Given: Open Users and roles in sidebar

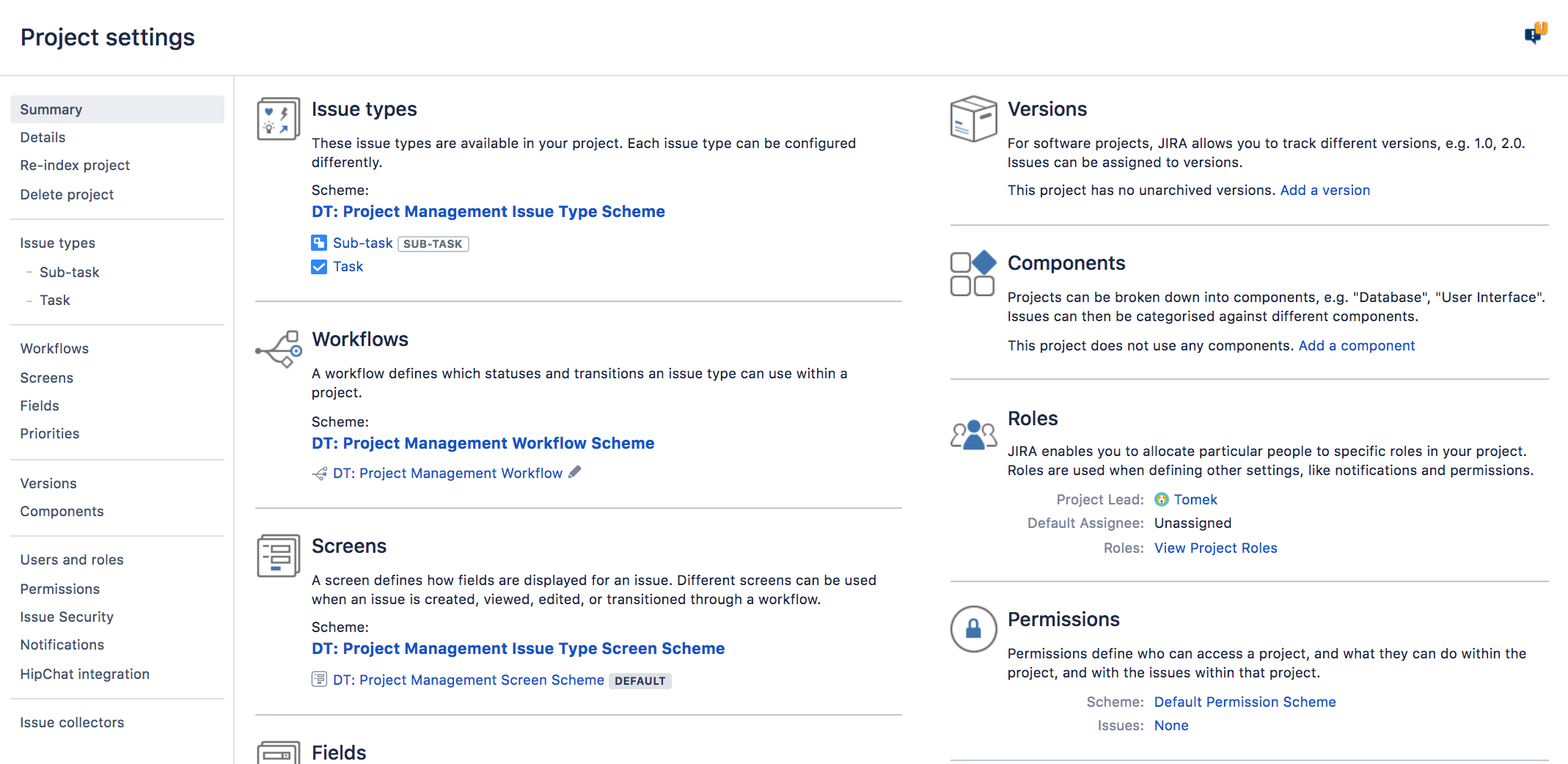Looking at the screenshot, I should pos(72,559).
